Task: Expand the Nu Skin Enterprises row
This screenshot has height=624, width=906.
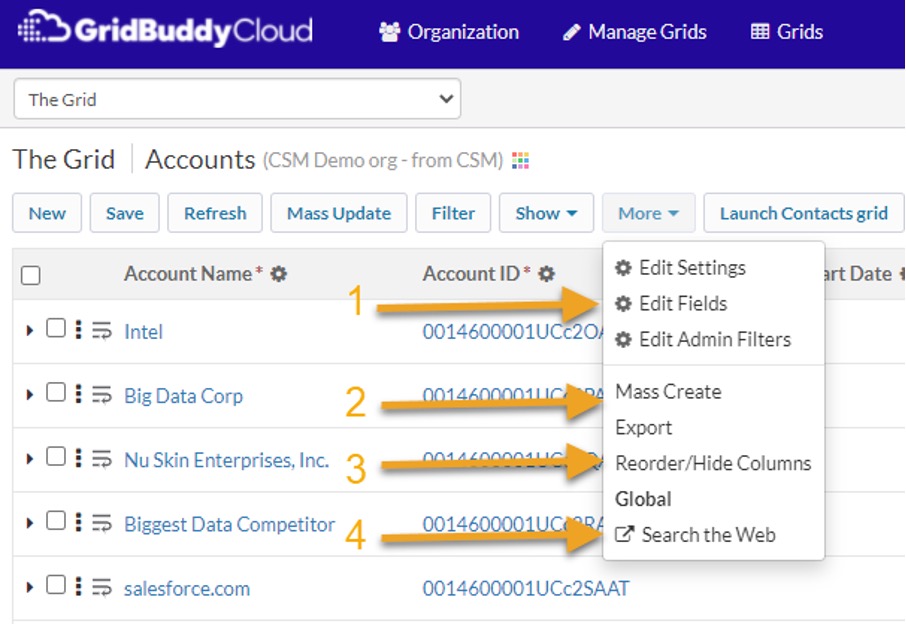Action: click(29, 459)
